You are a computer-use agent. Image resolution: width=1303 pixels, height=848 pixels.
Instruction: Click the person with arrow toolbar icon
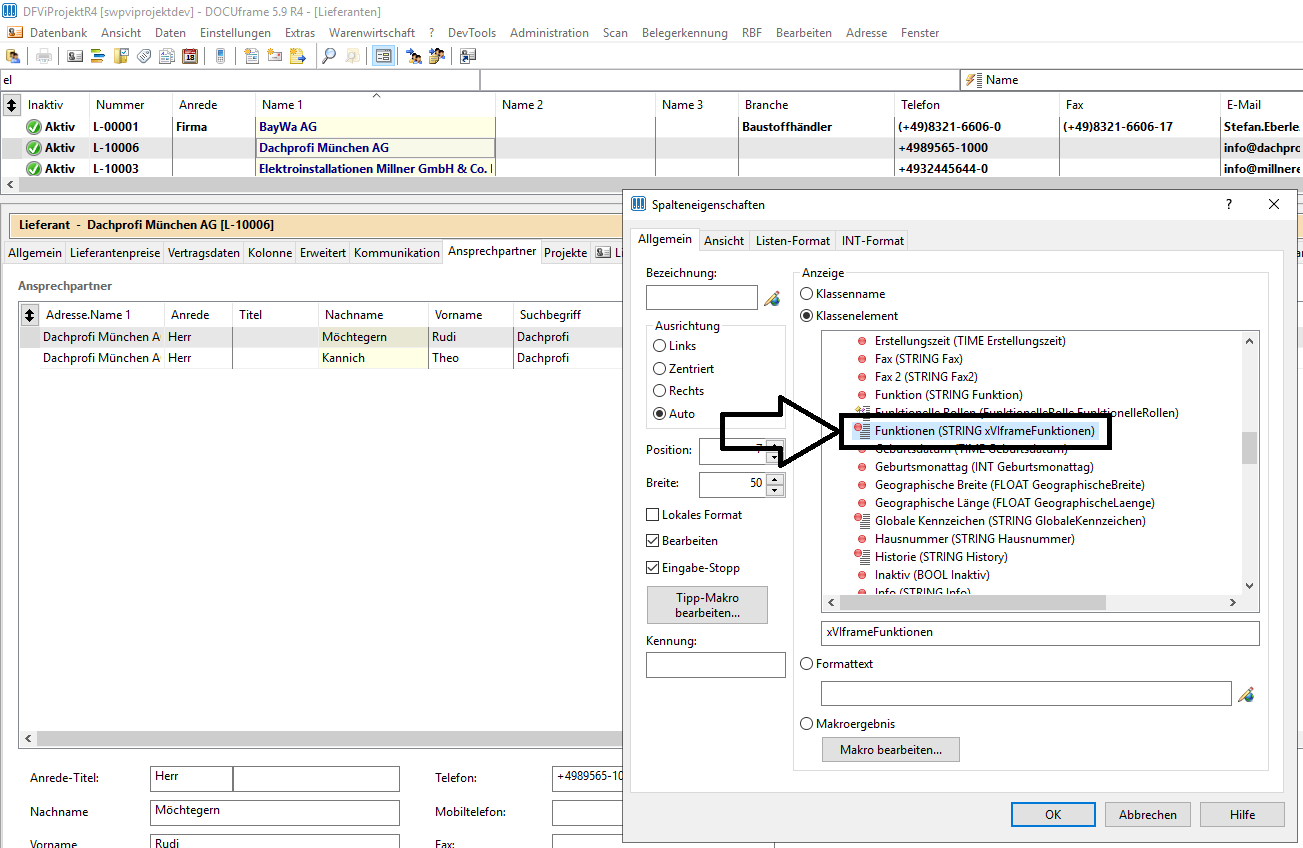point(414,56)
